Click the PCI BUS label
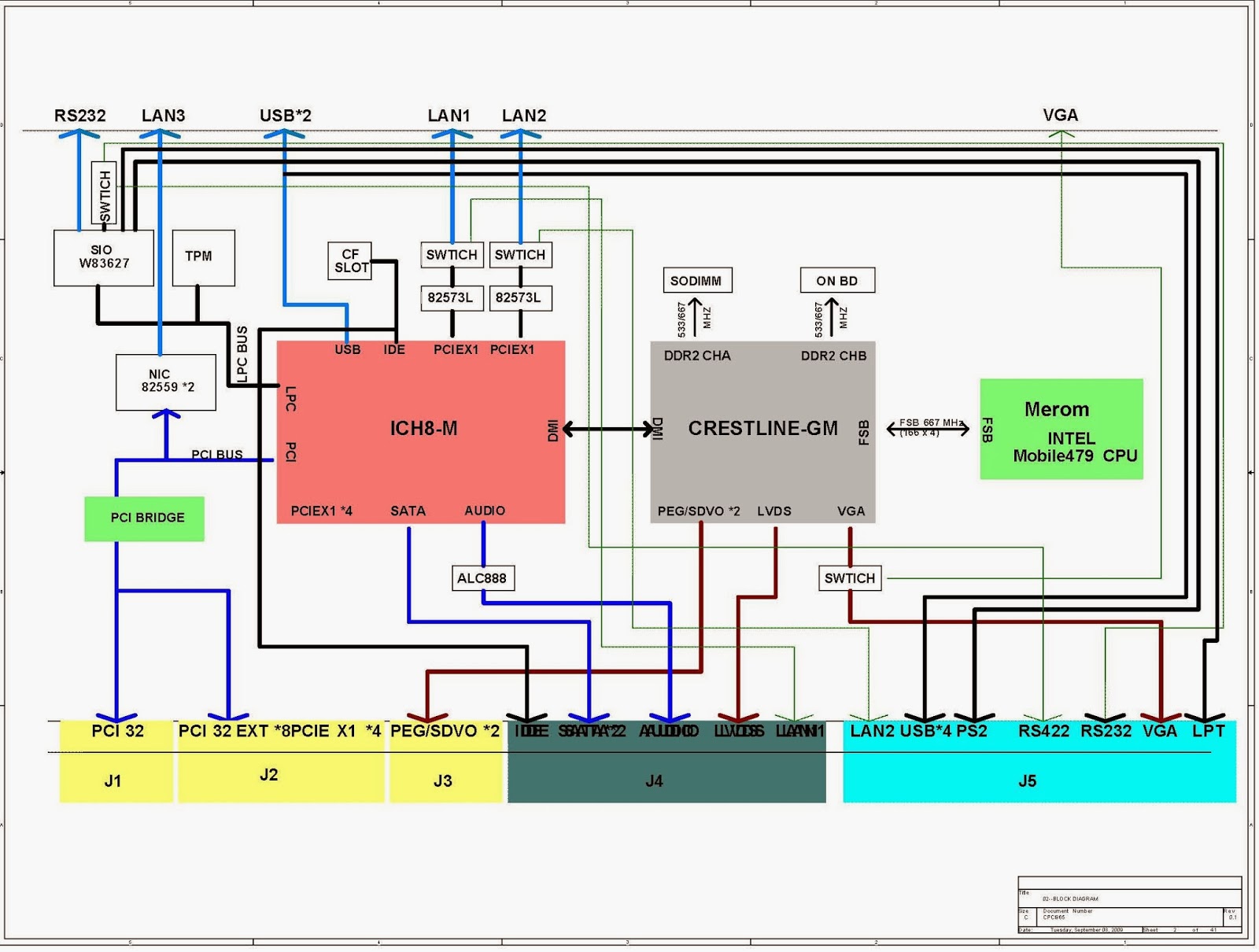 (x=217, y=455)
